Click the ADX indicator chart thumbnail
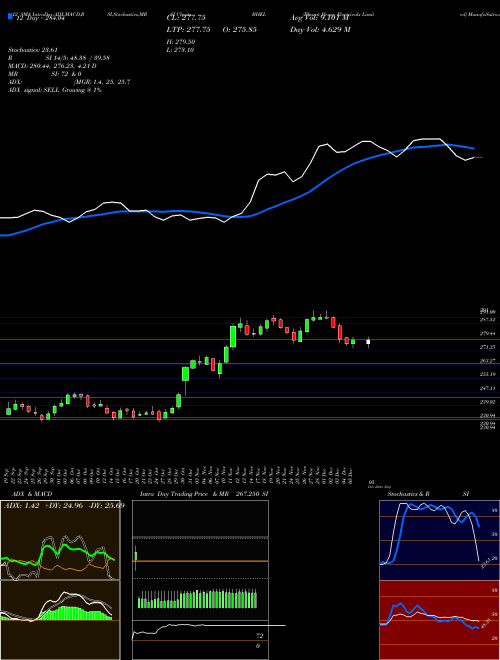 coord(60,540)
